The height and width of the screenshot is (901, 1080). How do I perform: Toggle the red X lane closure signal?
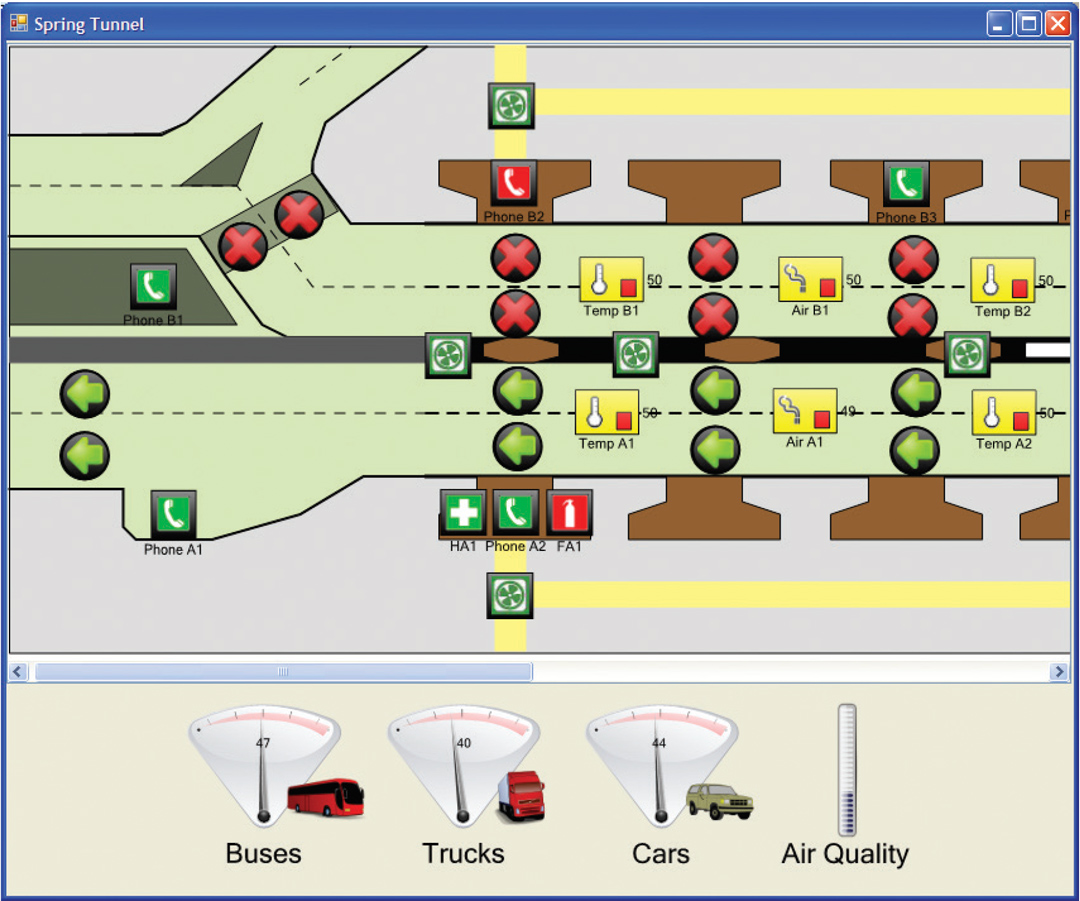pyautogui.click(x=515, y=258)
